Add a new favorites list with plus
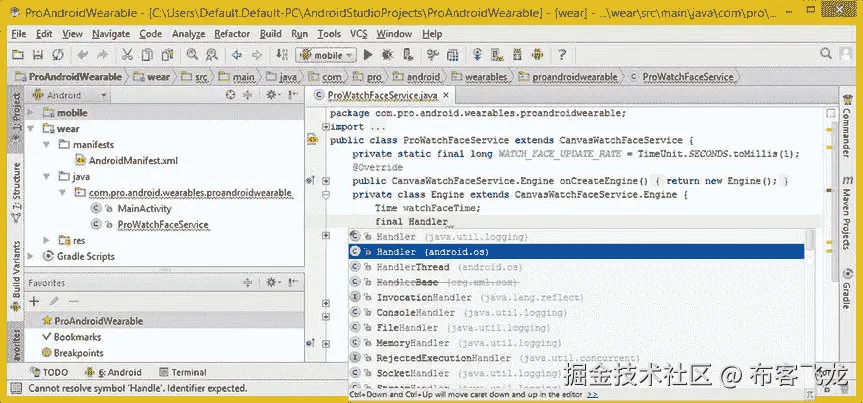The image size is (863, 403). 34,301
